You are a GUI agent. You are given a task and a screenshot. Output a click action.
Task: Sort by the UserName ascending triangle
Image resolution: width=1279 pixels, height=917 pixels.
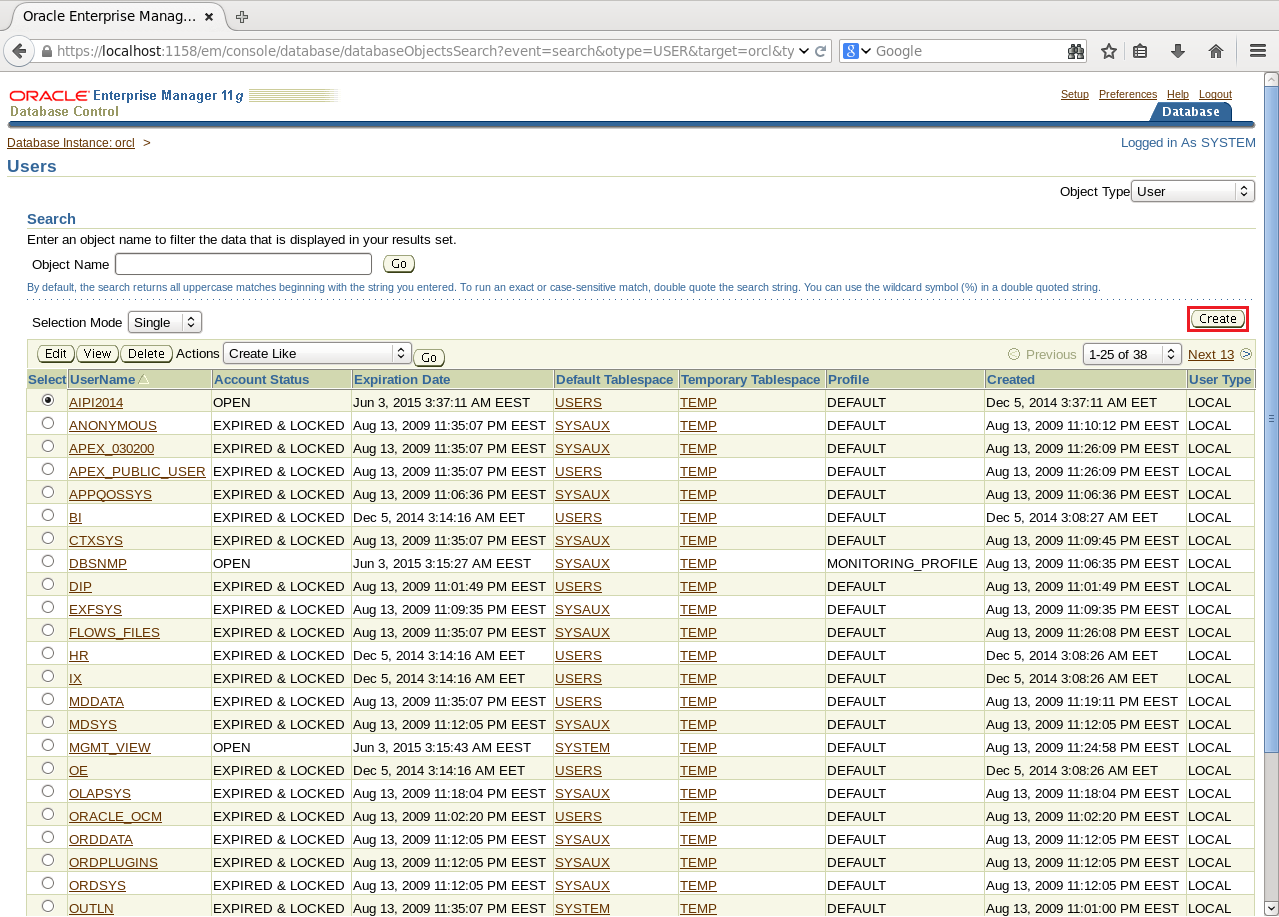(x=143, y=380)
